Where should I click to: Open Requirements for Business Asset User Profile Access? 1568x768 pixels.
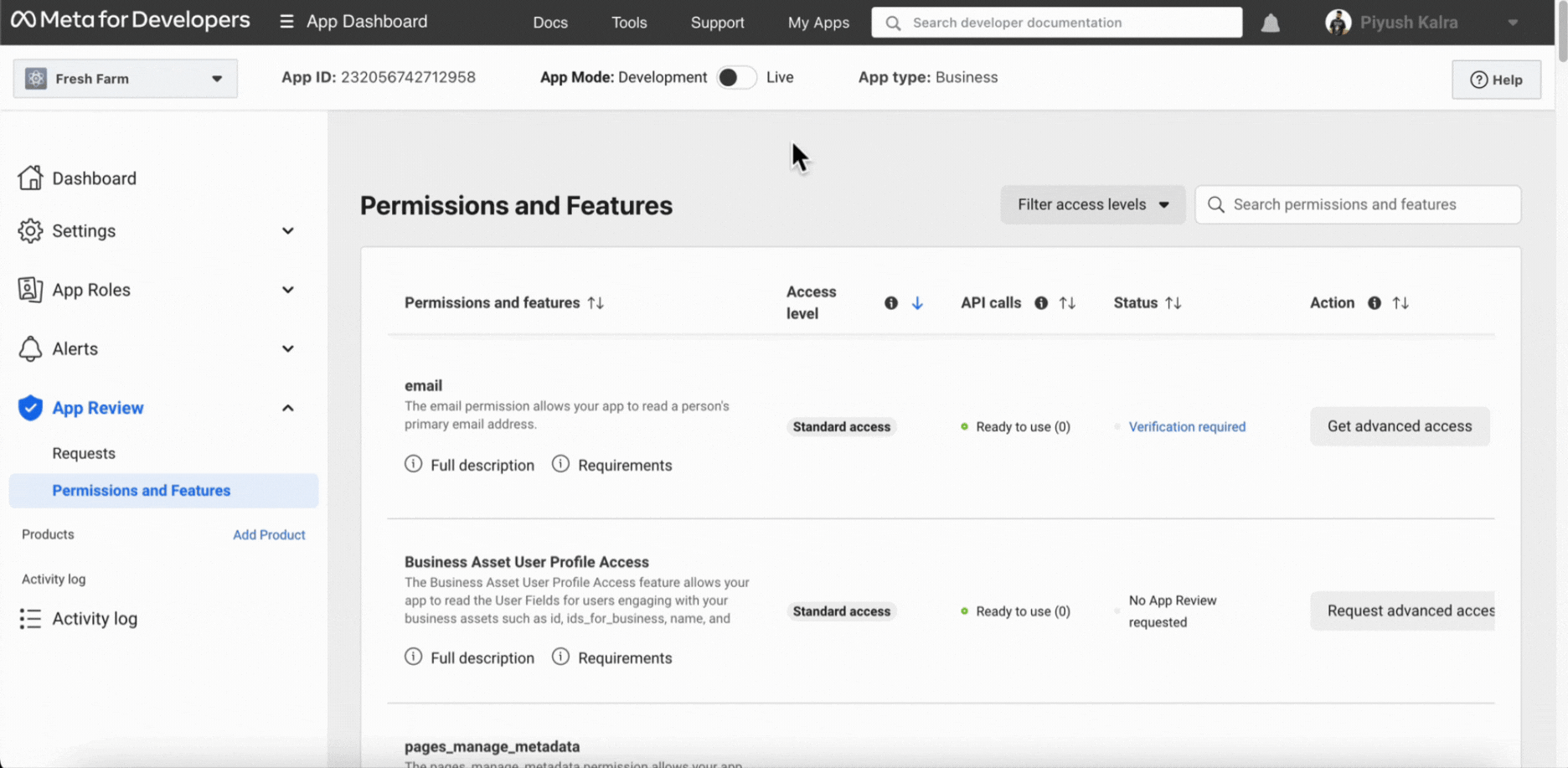click(x=625, y=657)
